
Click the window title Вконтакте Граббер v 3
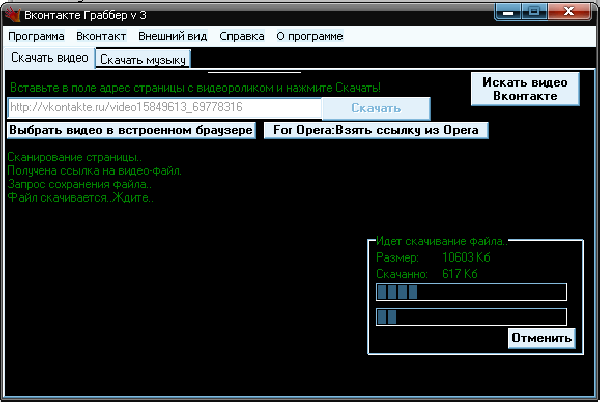85,15
